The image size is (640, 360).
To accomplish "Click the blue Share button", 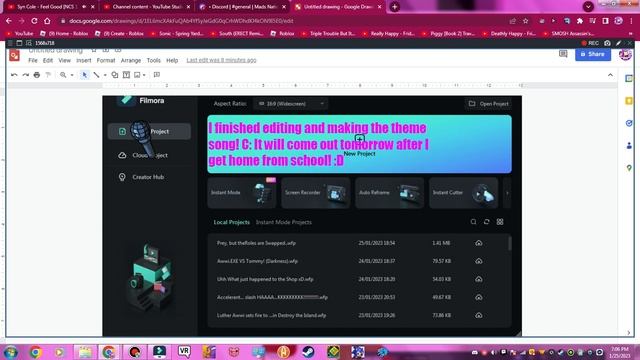I will (x=593, y=54).
